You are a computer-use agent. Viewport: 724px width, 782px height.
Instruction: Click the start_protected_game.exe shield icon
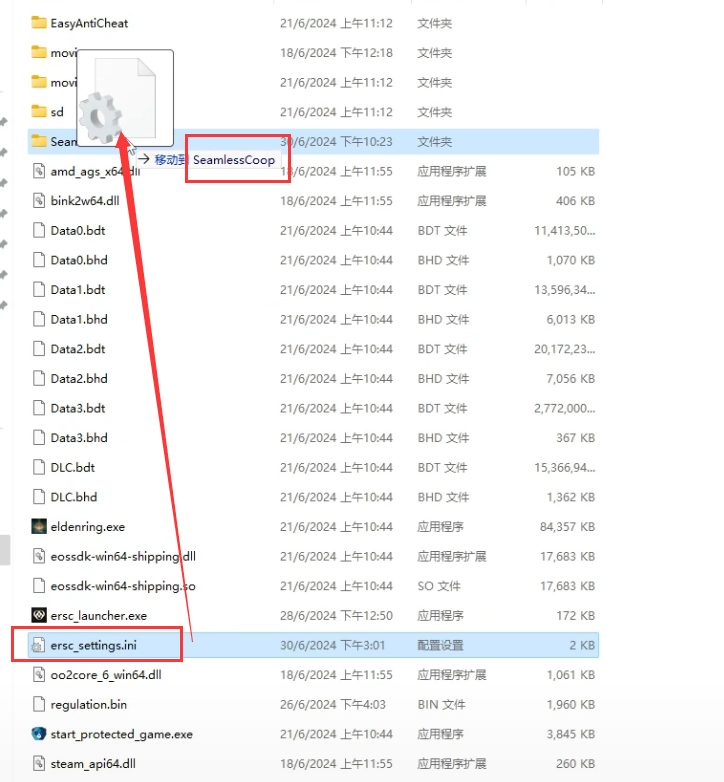(39, 734)
